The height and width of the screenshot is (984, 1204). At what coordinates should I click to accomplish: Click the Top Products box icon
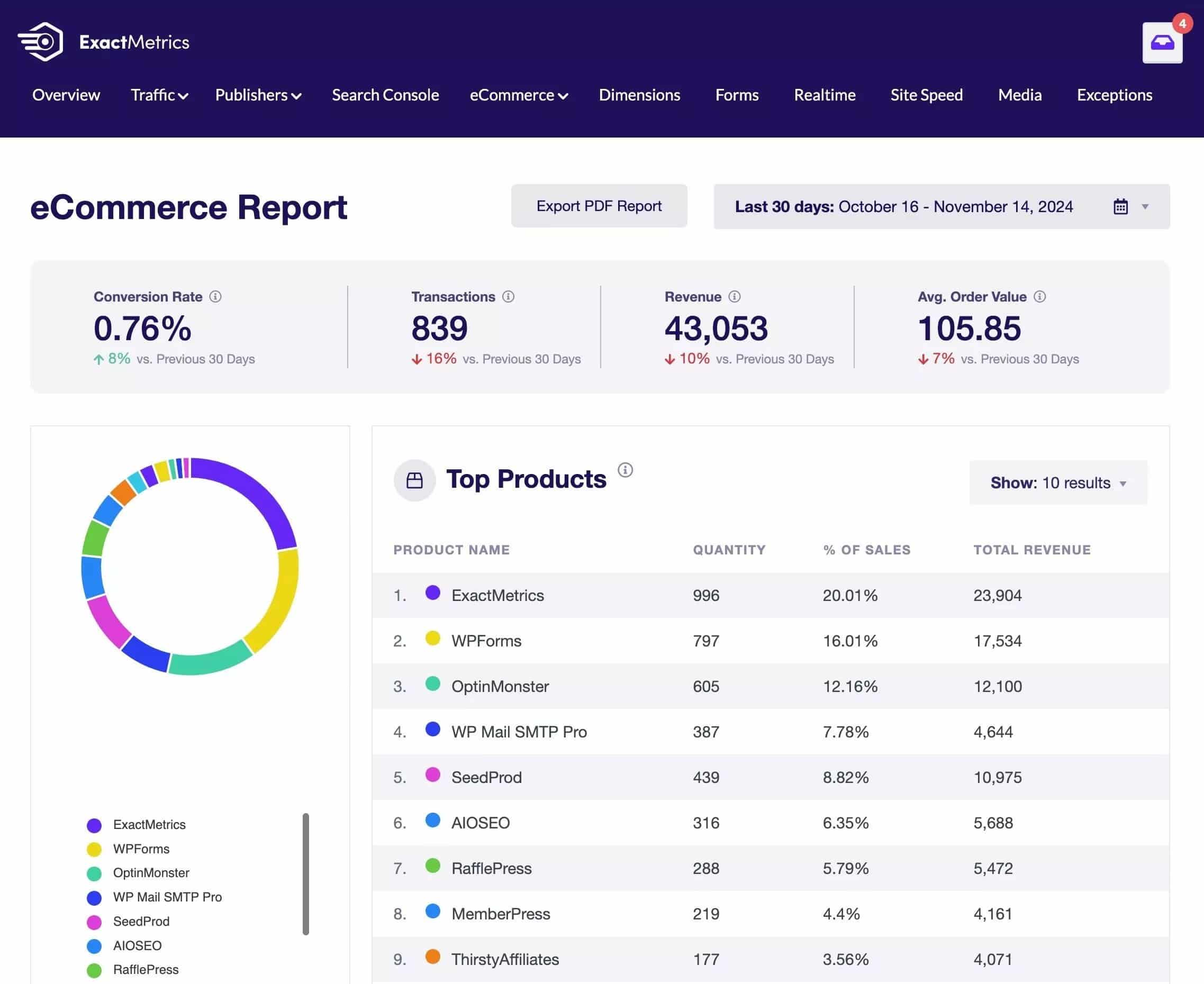point(414,480)
